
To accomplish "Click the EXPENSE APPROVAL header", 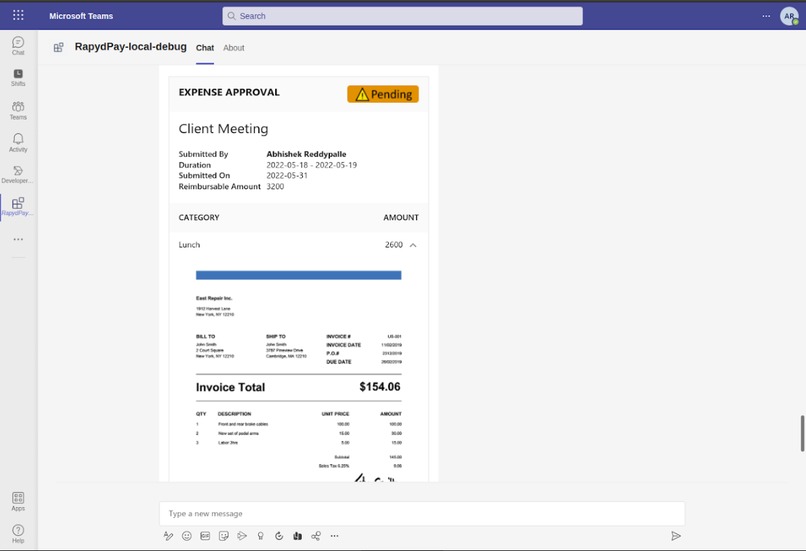I will coord(229,92).
